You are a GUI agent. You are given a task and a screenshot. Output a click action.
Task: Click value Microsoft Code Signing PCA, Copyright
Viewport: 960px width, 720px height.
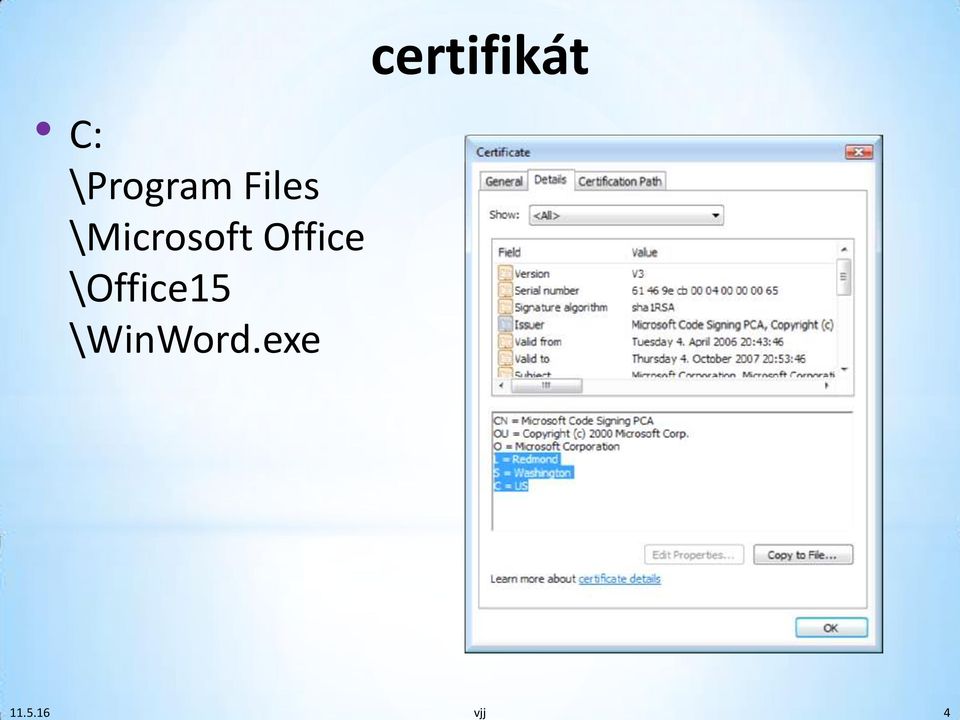[732, 324]
